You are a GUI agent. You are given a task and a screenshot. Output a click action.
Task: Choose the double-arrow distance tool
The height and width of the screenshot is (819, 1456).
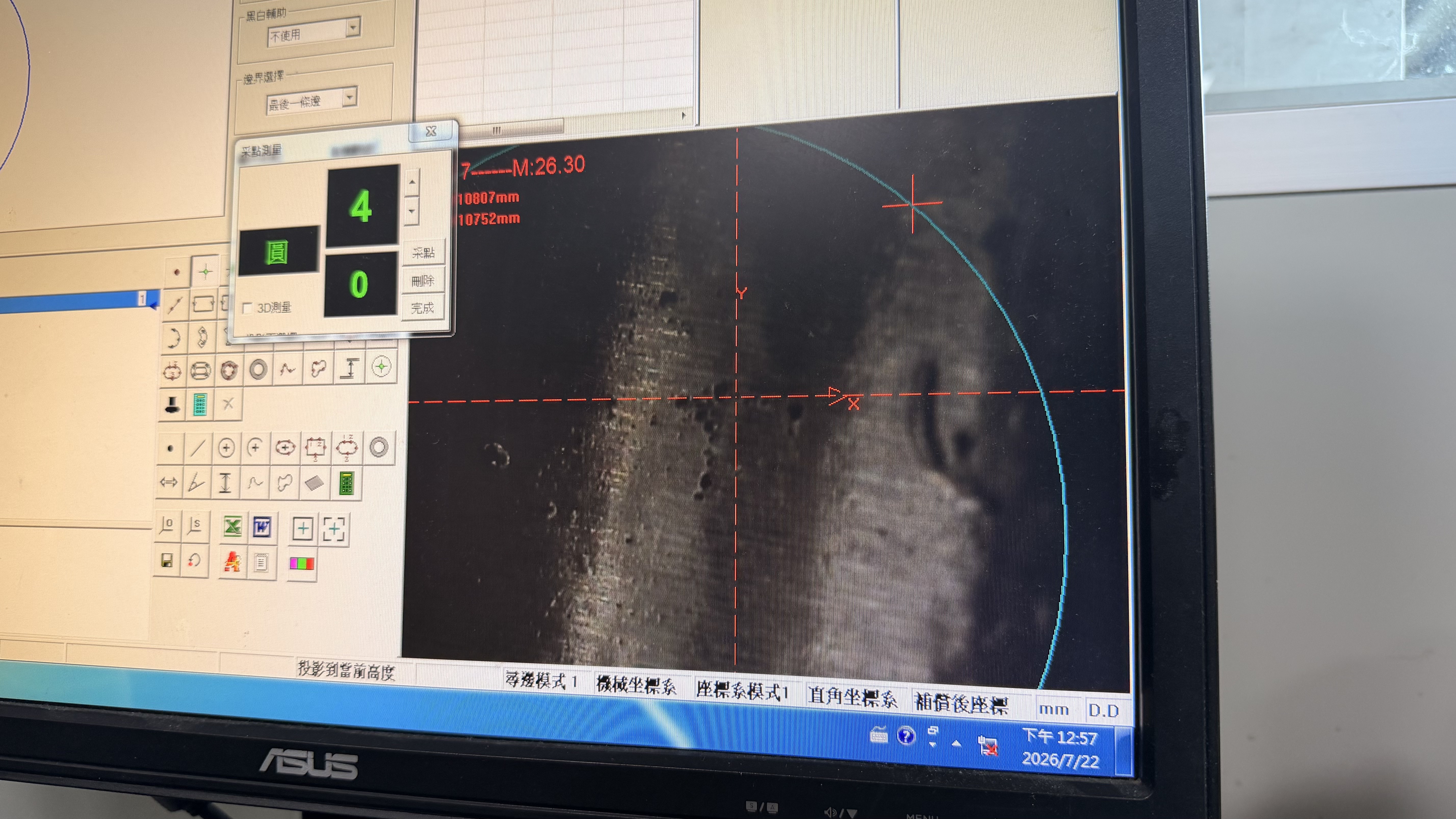pos(169,482)
